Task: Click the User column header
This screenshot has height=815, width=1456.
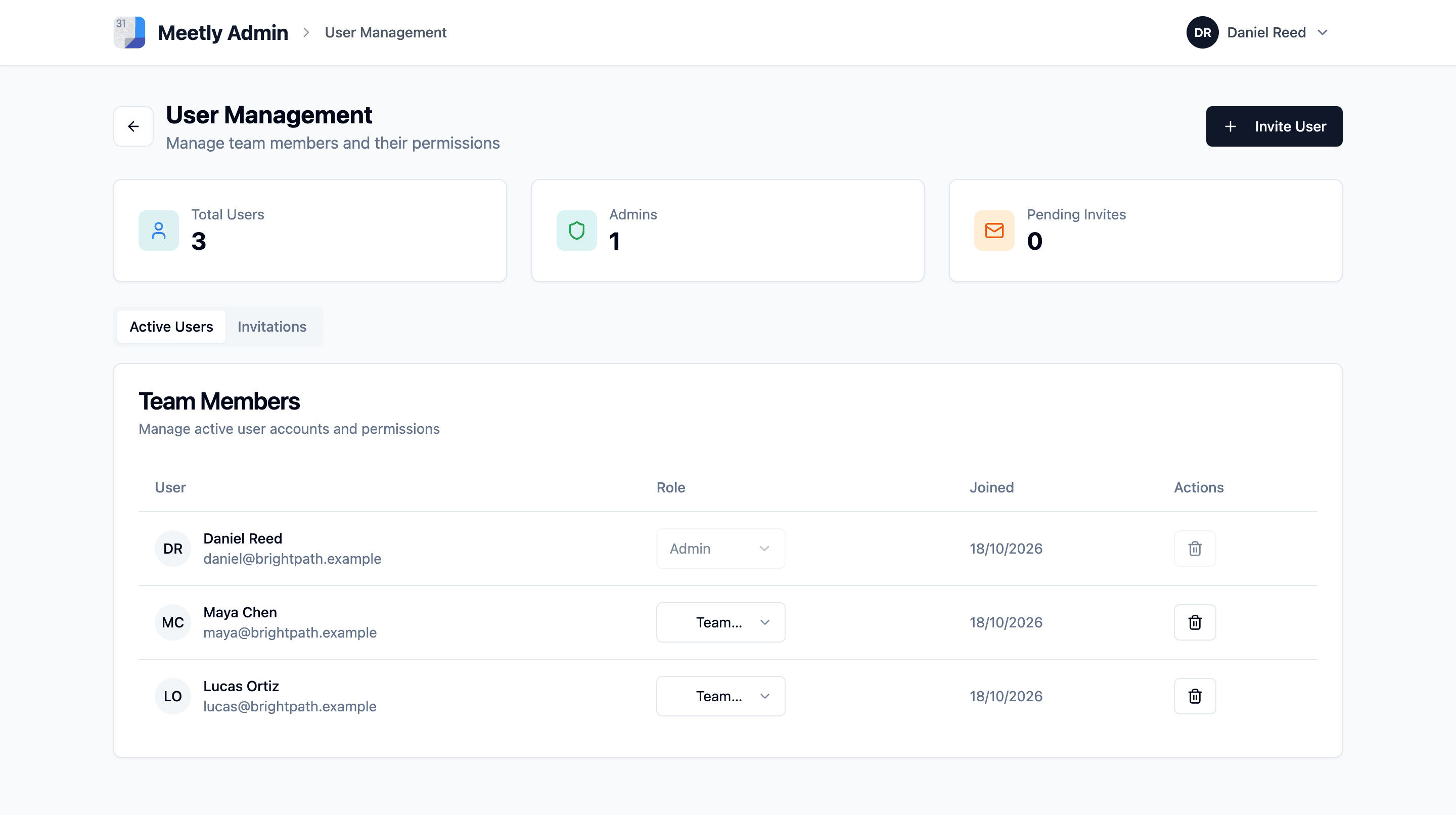Action: pyautogui.click(x=170, y=487)
